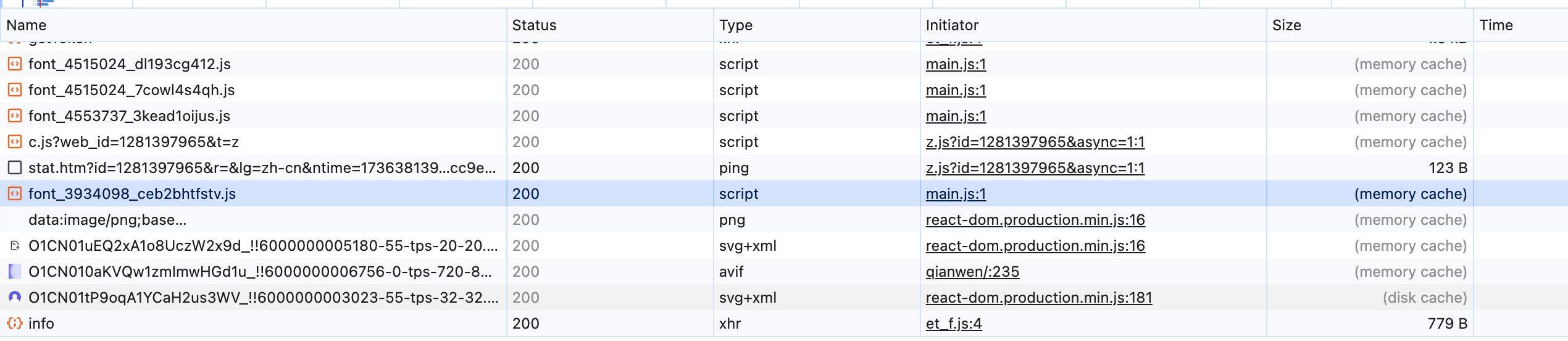1568x341 pixels.
Task: Sort requests by Size column
Action: tap(1287, 25)
